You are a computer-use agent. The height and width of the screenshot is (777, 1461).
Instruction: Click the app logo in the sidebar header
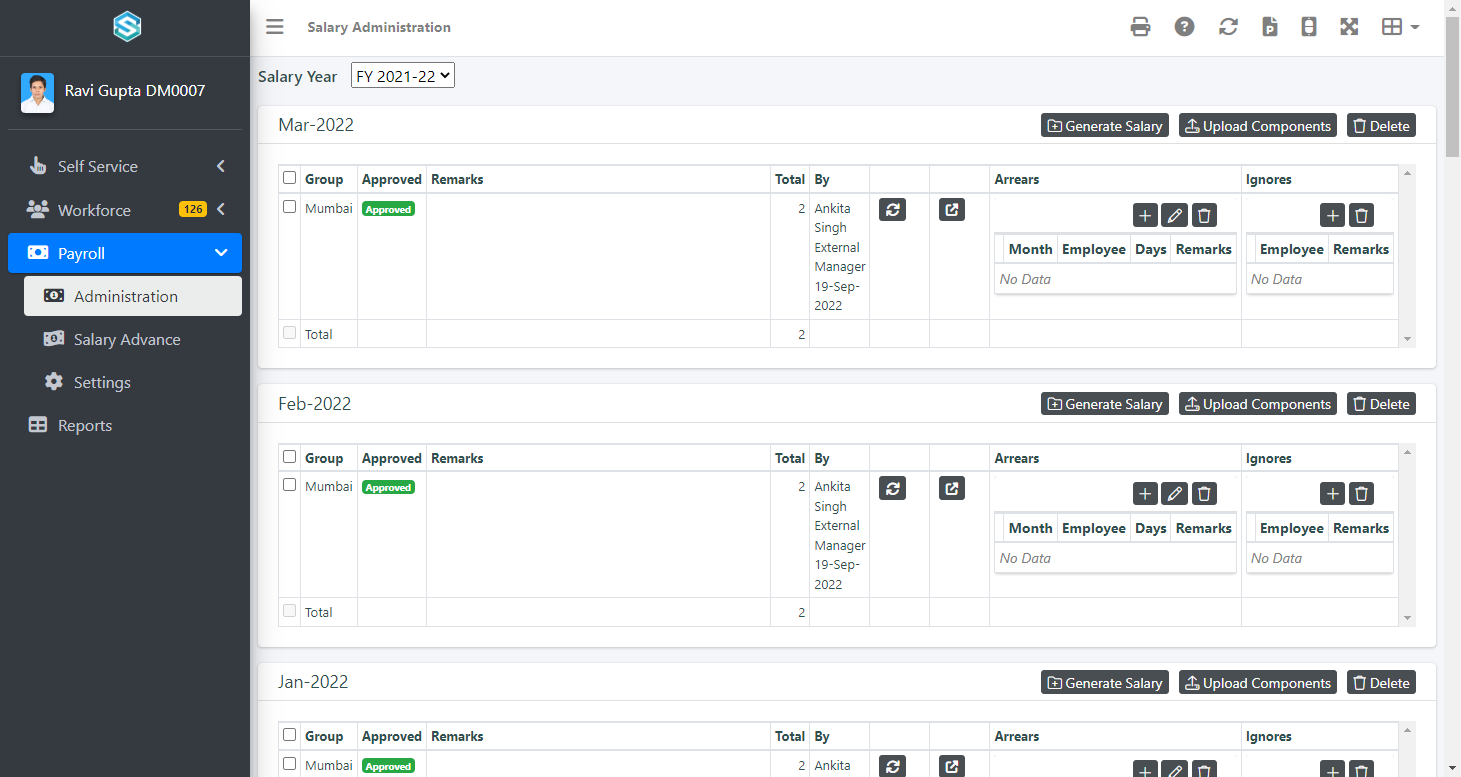(127, 27)
